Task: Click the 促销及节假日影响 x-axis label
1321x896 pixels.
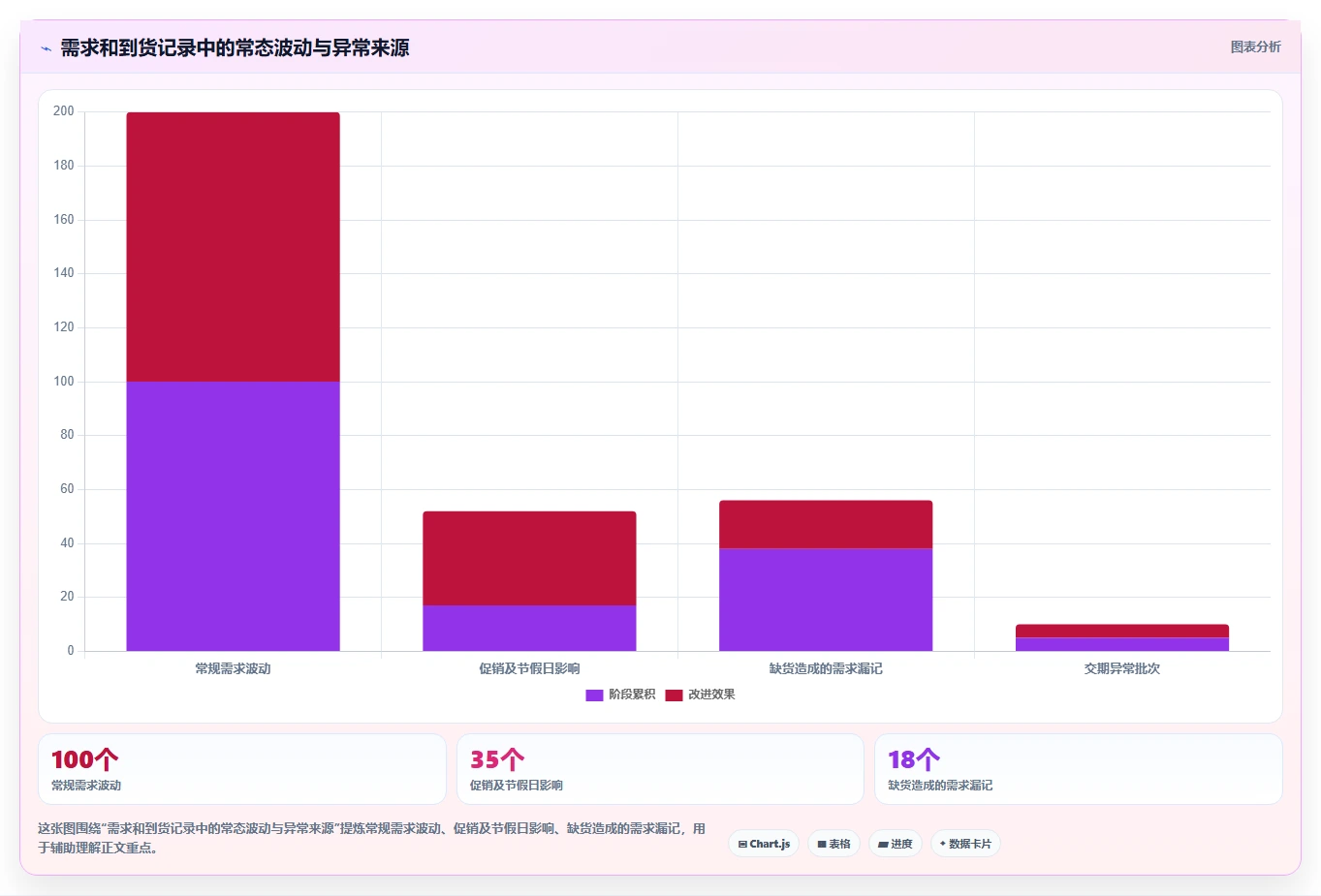Action: click(529, 668)
